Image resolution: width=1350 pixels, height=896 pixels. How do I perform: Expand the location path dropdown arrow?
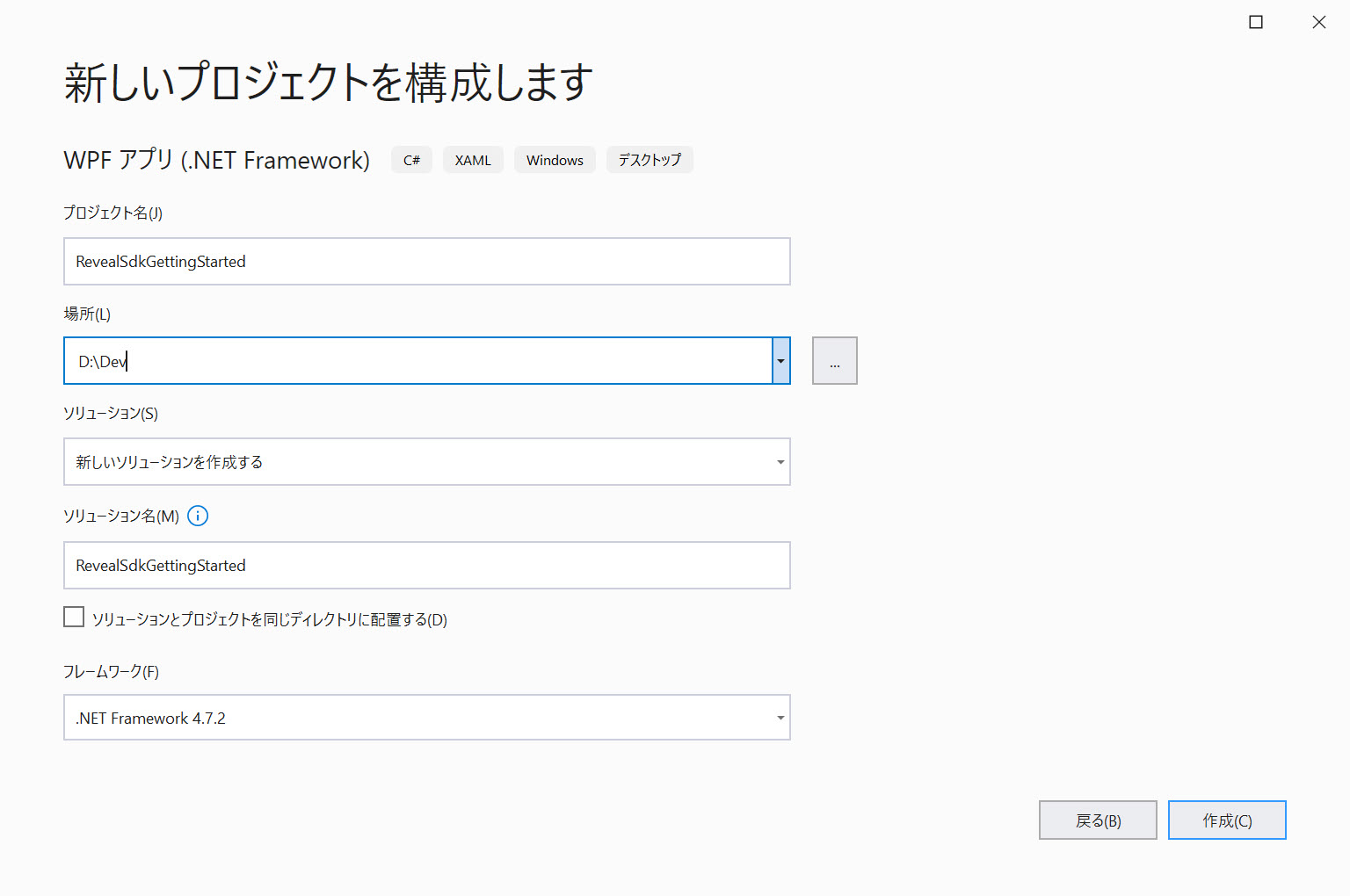pos(780,360)
